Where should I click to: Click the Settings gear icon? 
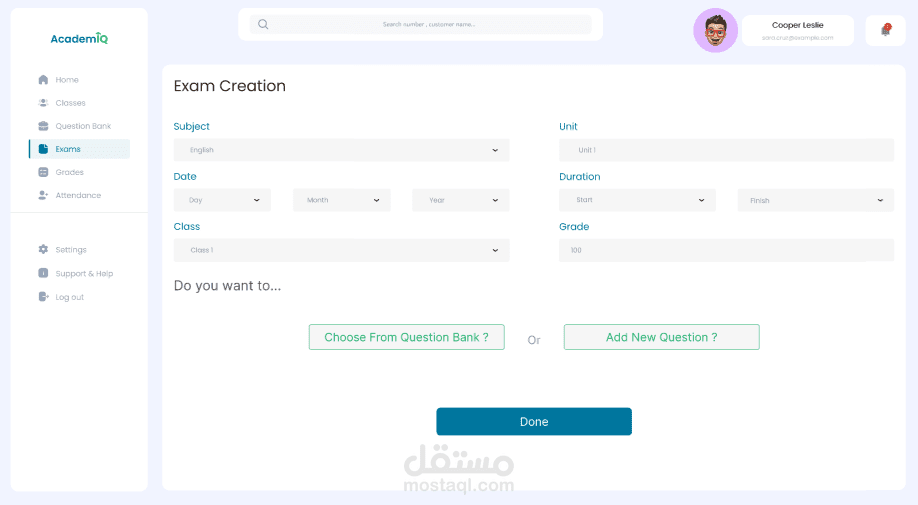pos(43,249)
